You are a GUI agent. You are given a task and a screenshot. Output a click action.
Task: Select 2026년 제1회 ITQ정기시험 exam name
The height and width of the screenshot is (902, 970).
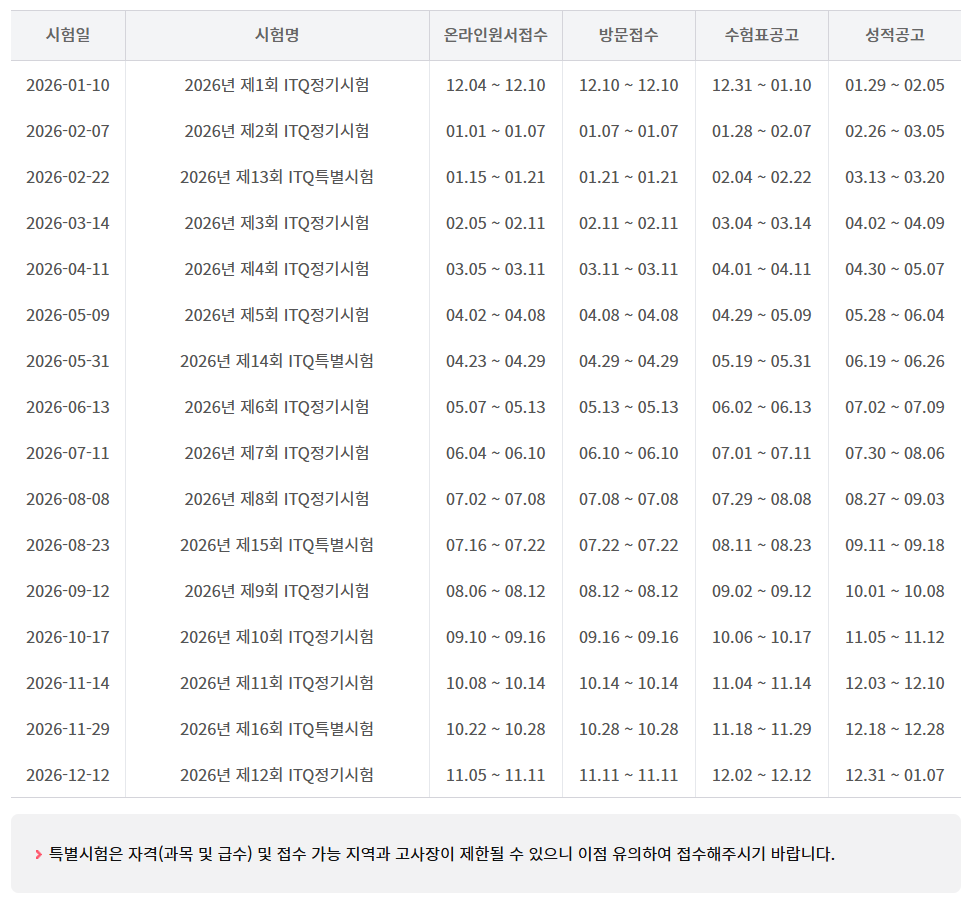point(277,85)
